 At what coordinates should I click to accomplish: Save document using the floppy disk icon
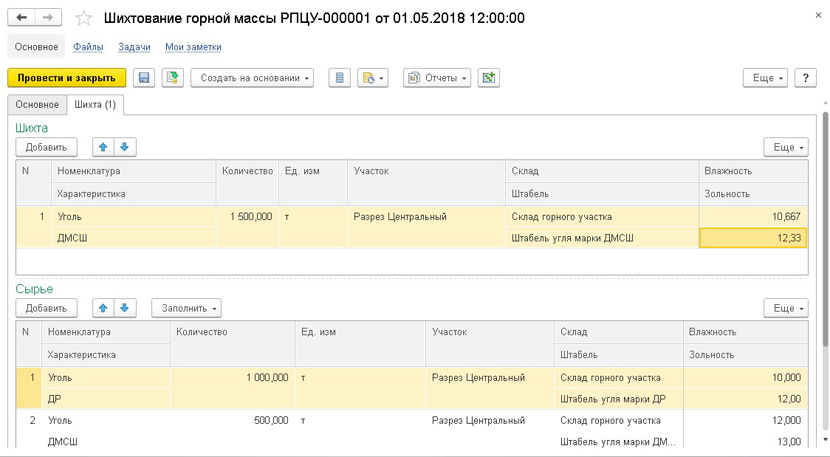pyautogui.click(x=145, y=78)
